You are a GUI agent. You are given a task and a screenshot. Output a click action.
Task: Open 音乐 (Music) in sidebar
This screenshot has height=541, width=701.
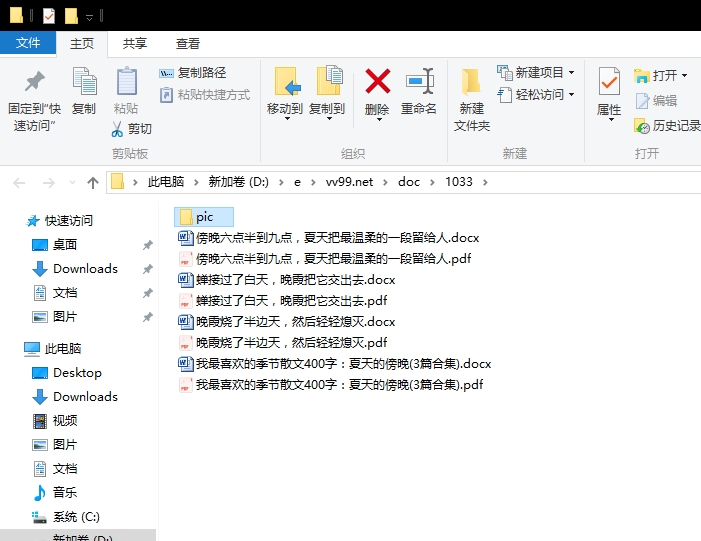coord(55,493)
